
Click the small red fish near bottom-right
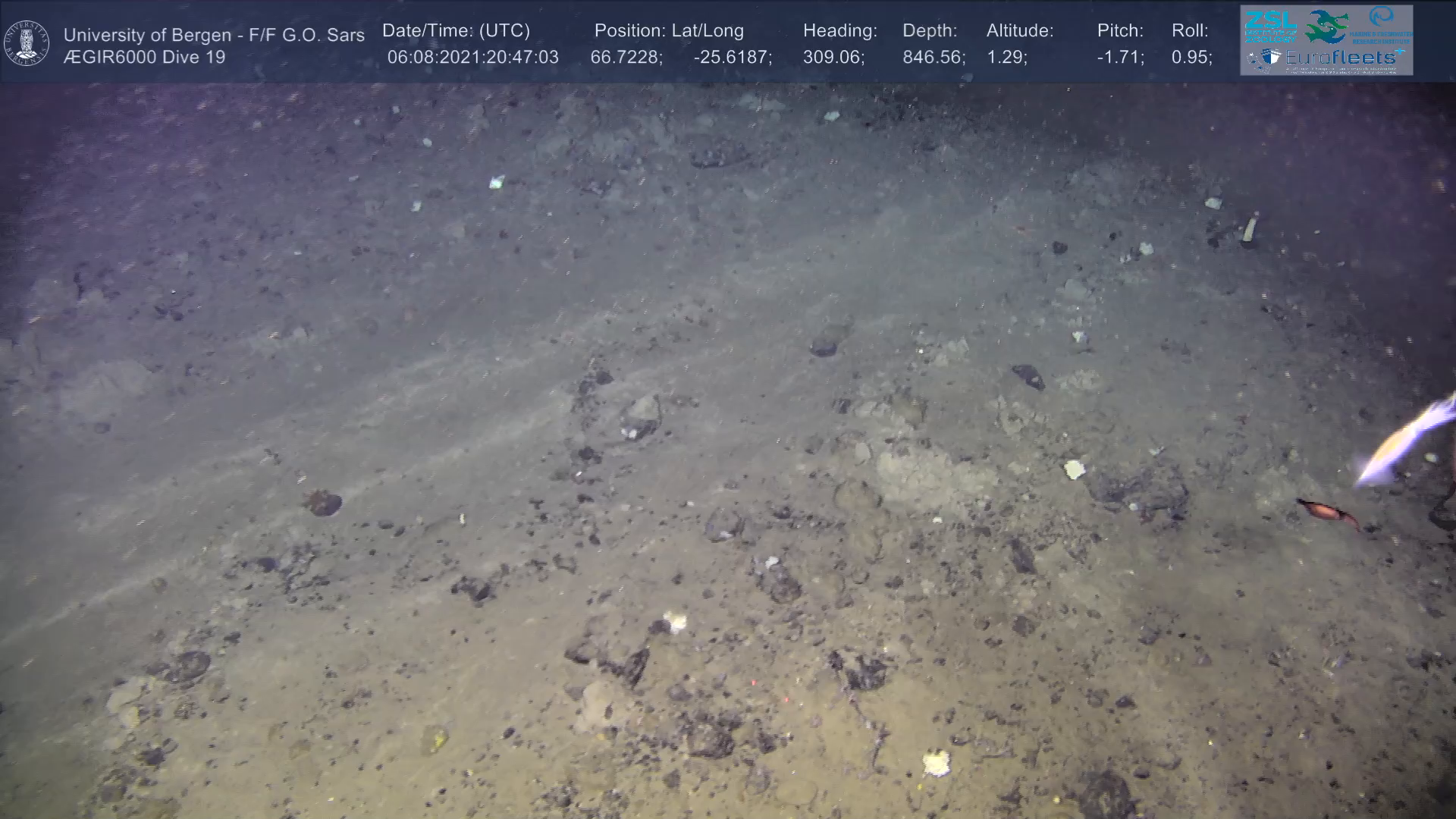click(1326, 512)
